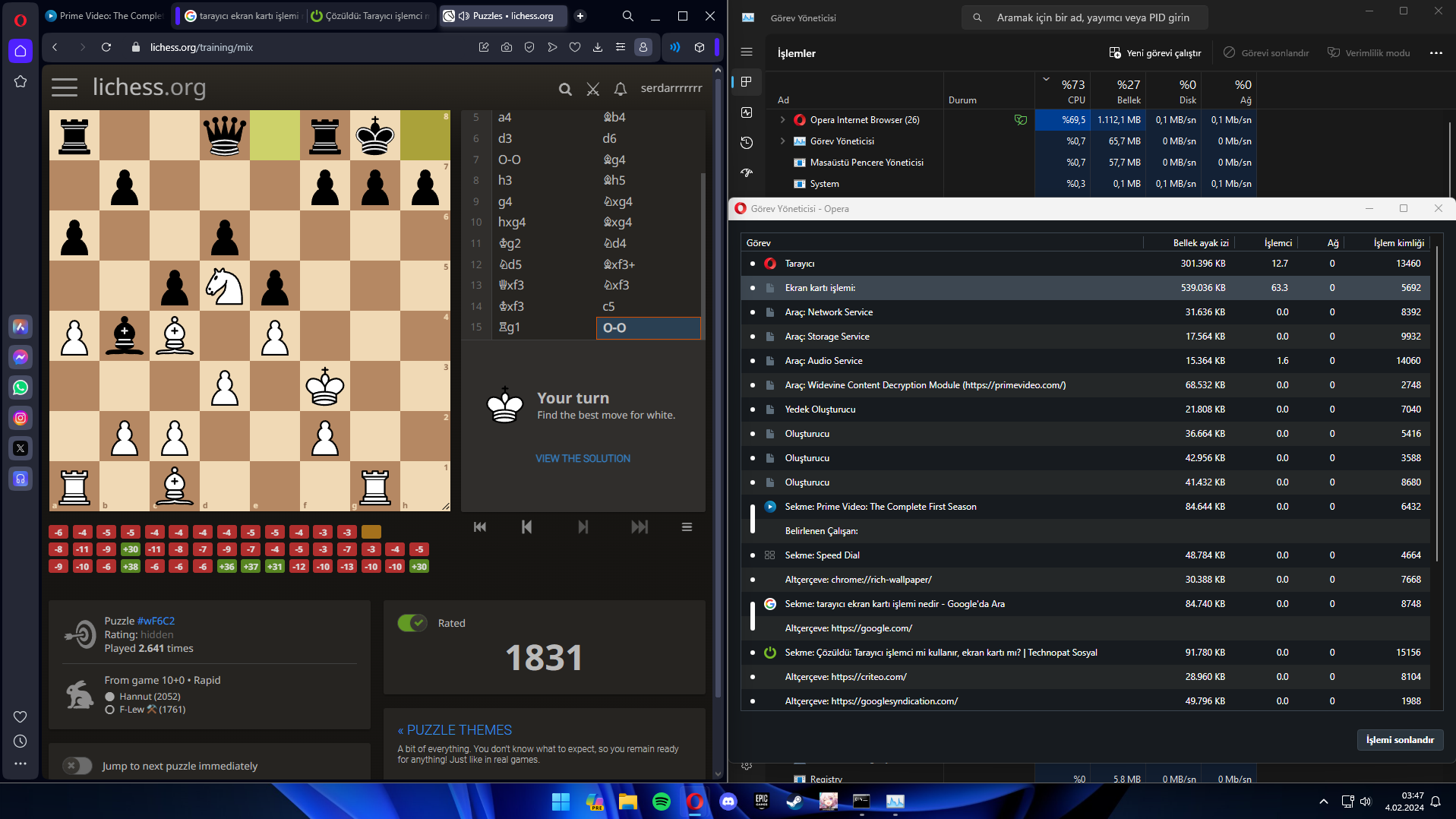
Task: Switch to the Çözüldü: Tarayıcı işlemci tab
Action: [371, 16]
